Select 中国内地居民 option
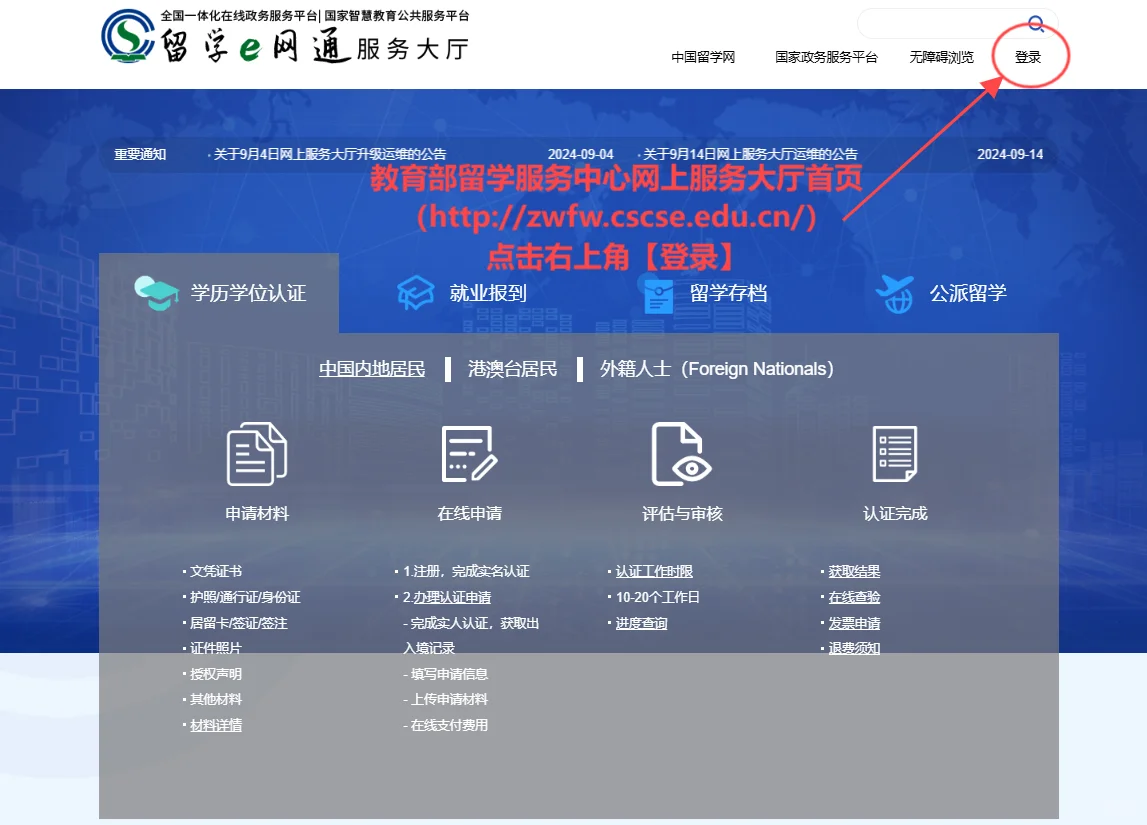1147x825 pixels. click(x=372, y=369)
